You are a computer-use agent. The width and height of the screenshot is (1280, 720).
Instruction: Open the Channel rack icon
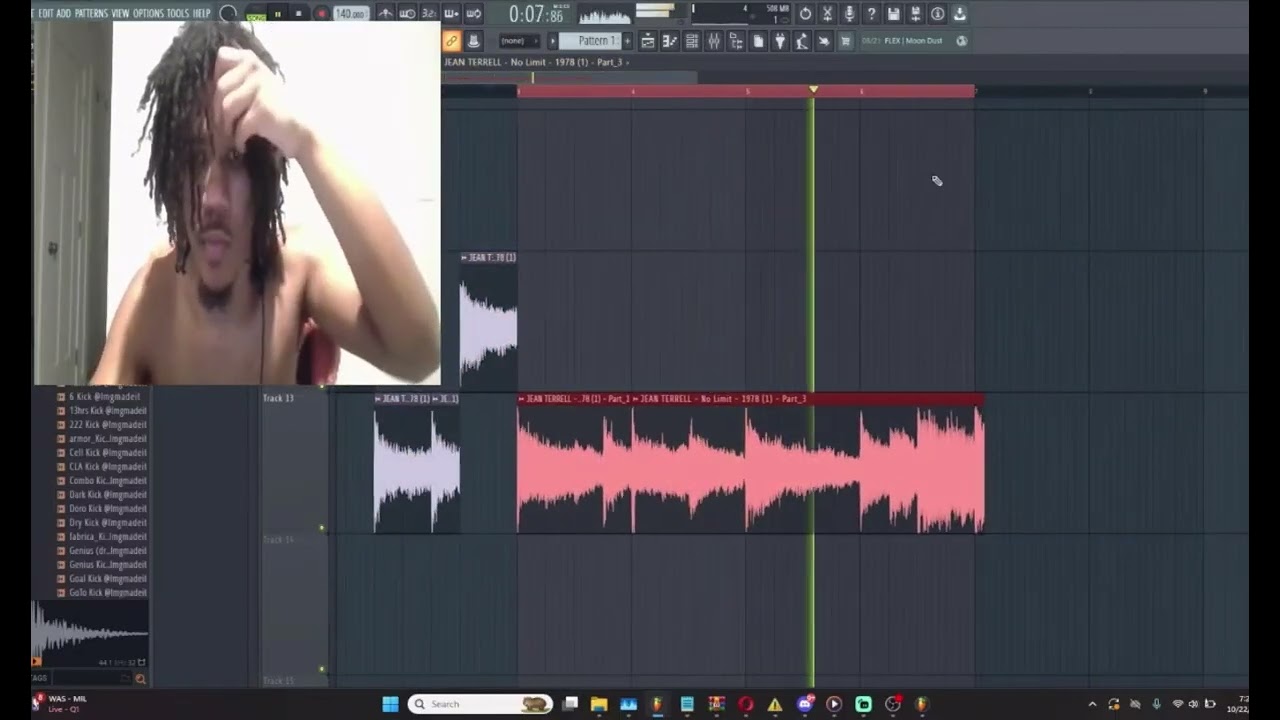coord(692,41)
